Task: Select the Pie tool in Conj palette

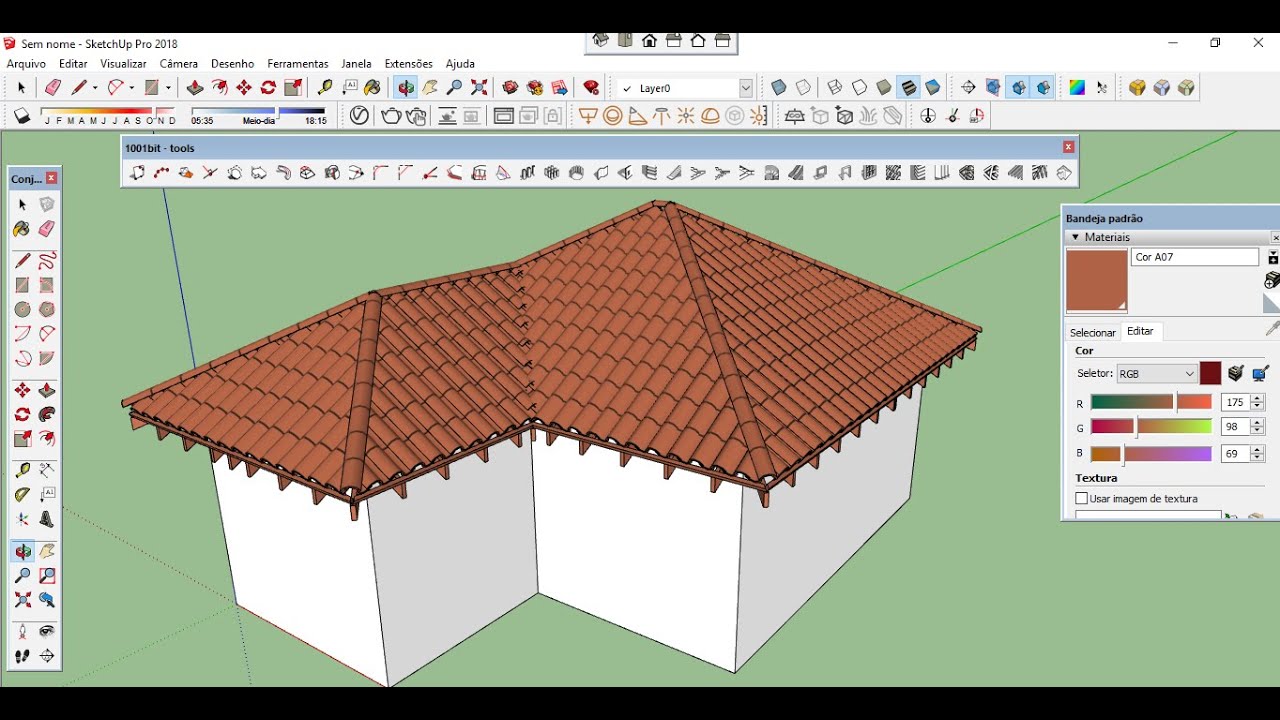Action: 47,358
